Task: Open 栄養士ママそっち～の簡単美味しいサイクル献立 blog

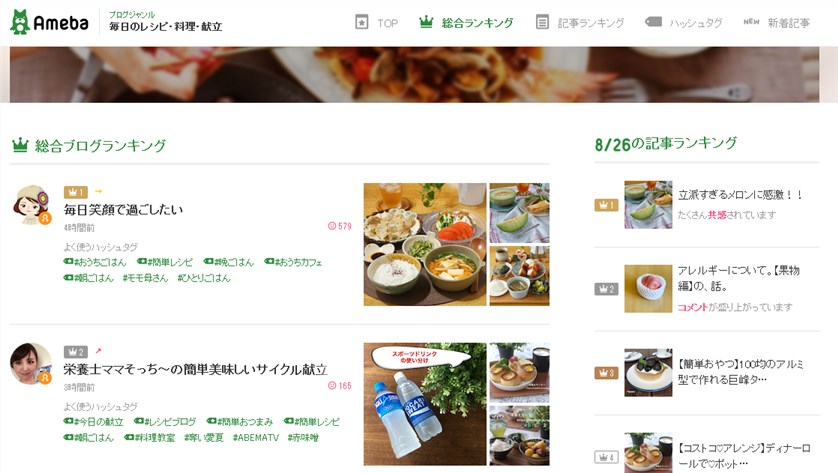Action: click(195, 369)
